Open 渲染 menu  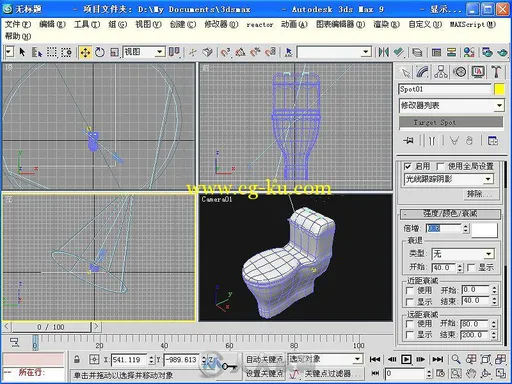tap(386, 24)
